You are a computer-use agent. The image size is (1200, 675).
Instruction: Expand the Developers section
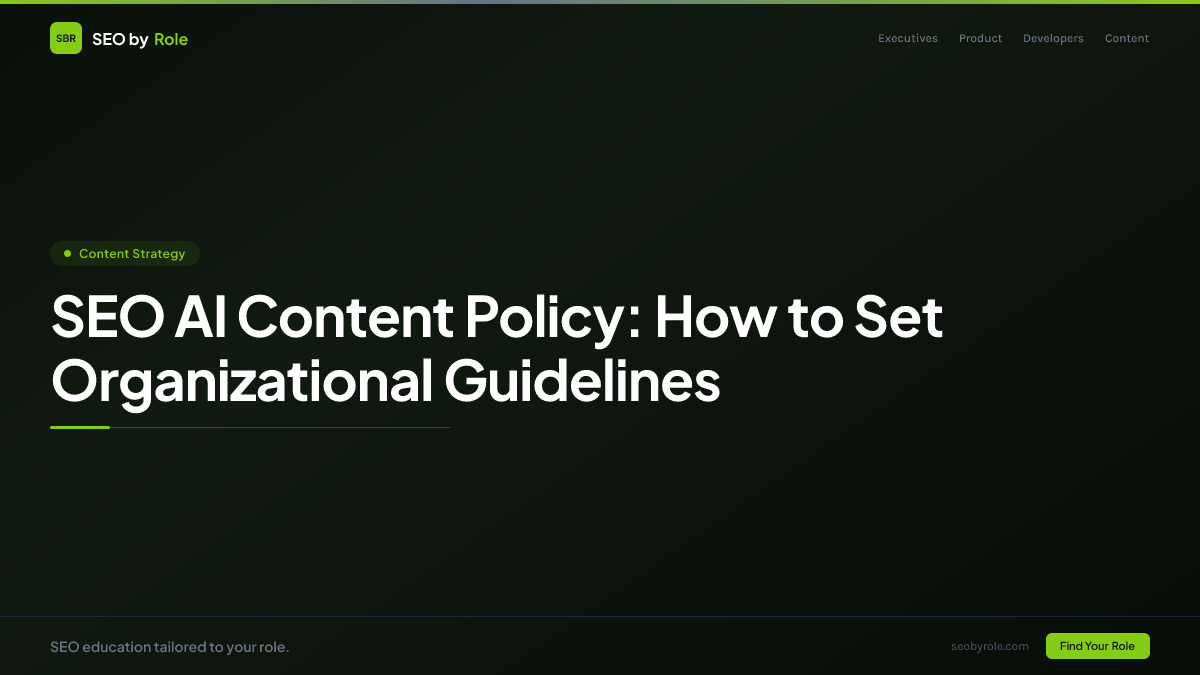[1053, 38]
